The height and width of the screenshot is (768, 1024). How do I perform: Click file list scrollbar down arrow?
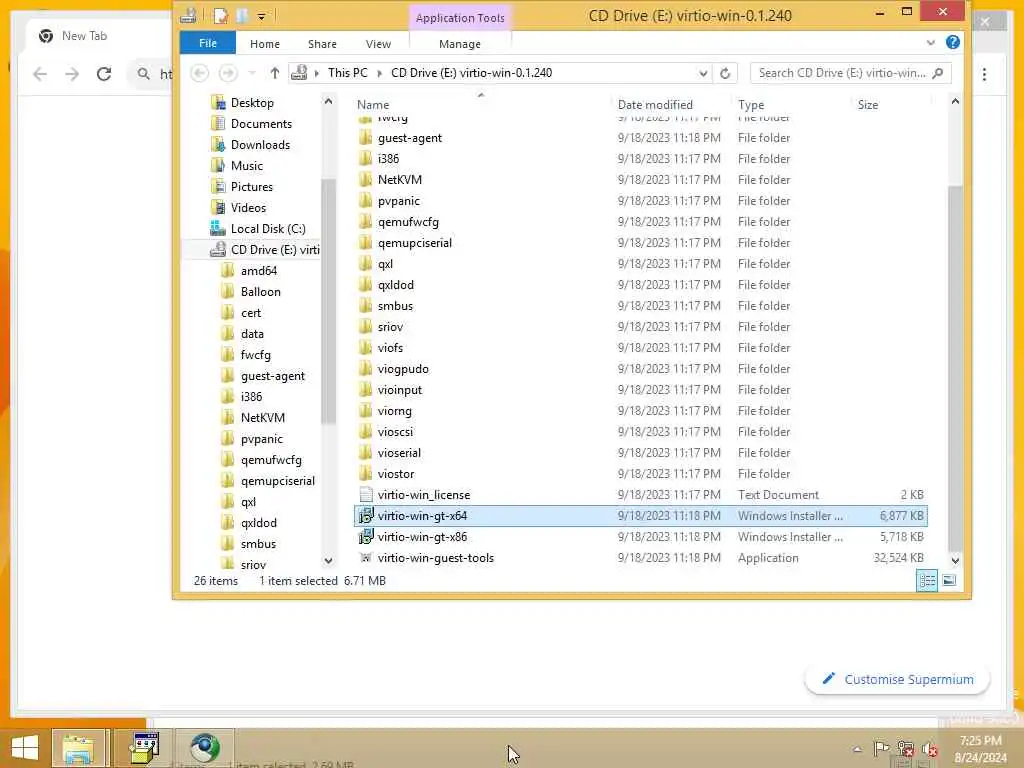click(x=955, y=560)
